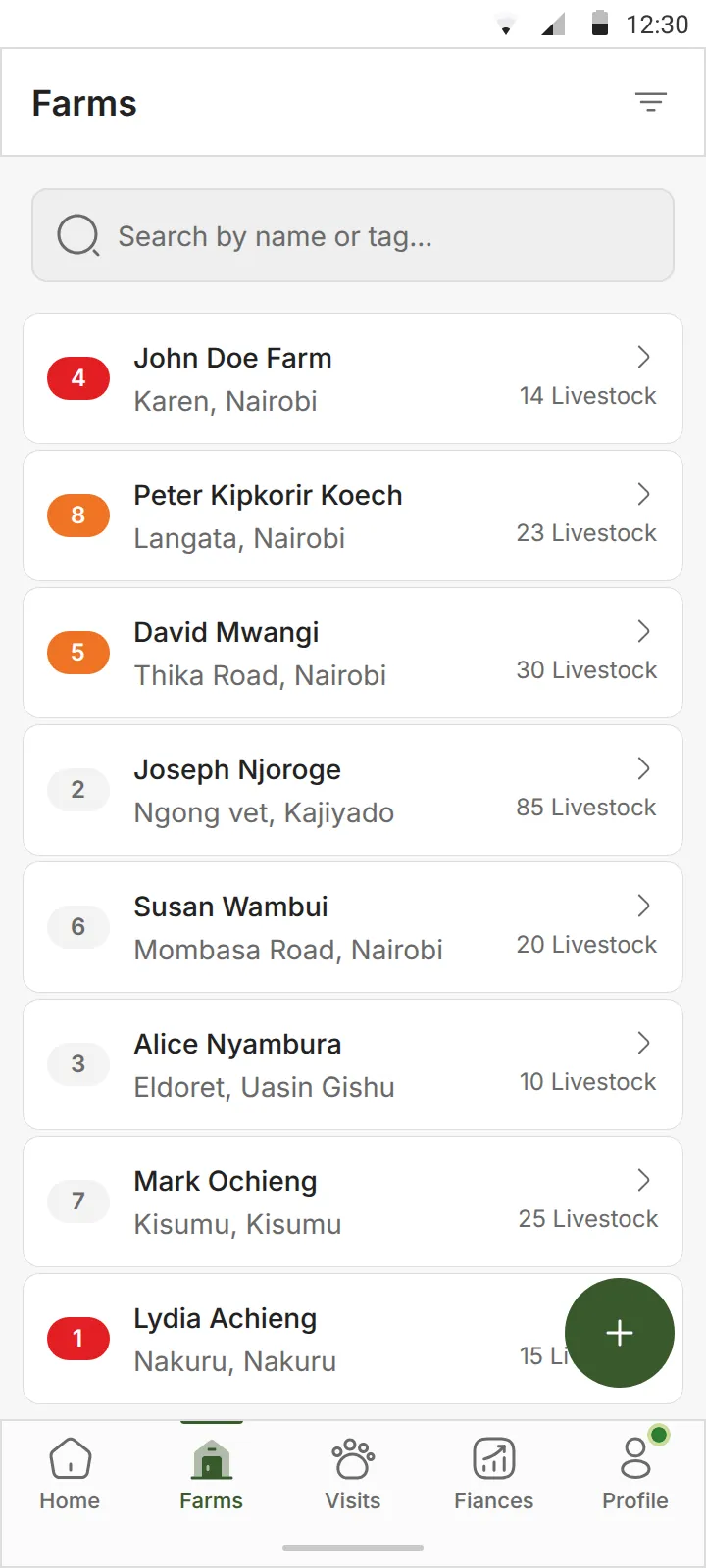
Task: Open Alice Nyambura farm entry
Action: (x=353, y=1064)
